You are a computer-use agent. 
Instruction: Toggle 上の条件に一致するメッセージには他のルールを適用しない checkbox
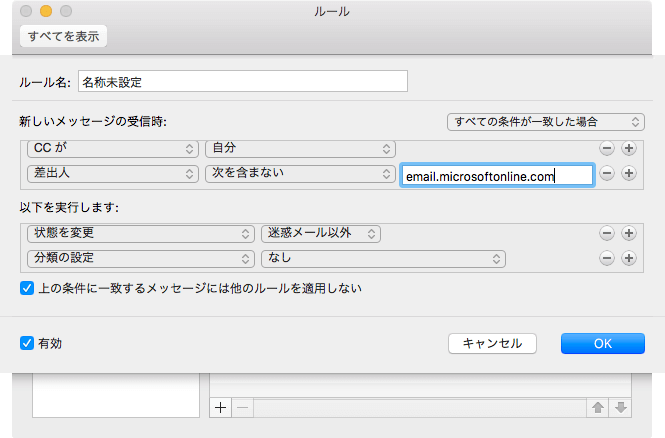pos(27,288)
